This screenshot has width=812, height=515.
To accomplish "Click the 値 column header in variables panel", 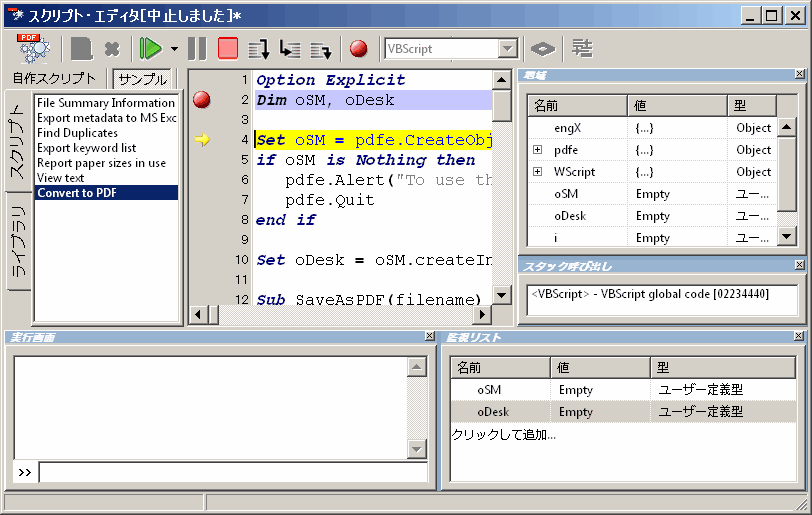I will (x=678, y=106).
